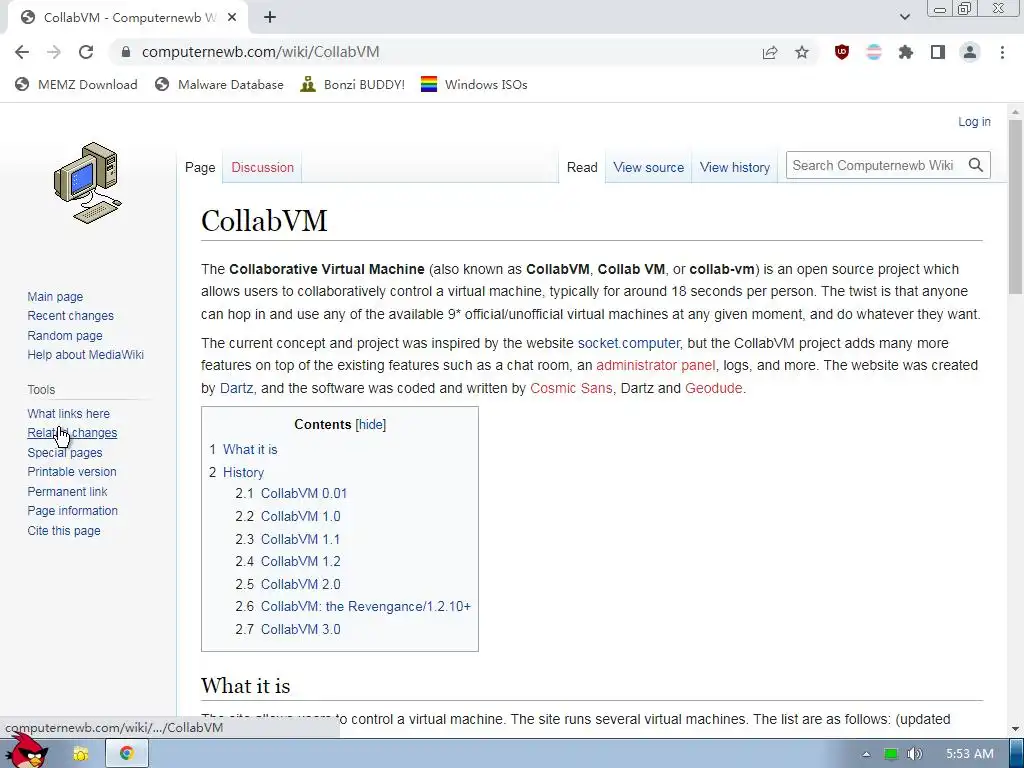Open the Windows ISOs bookmark

point(474,84)
